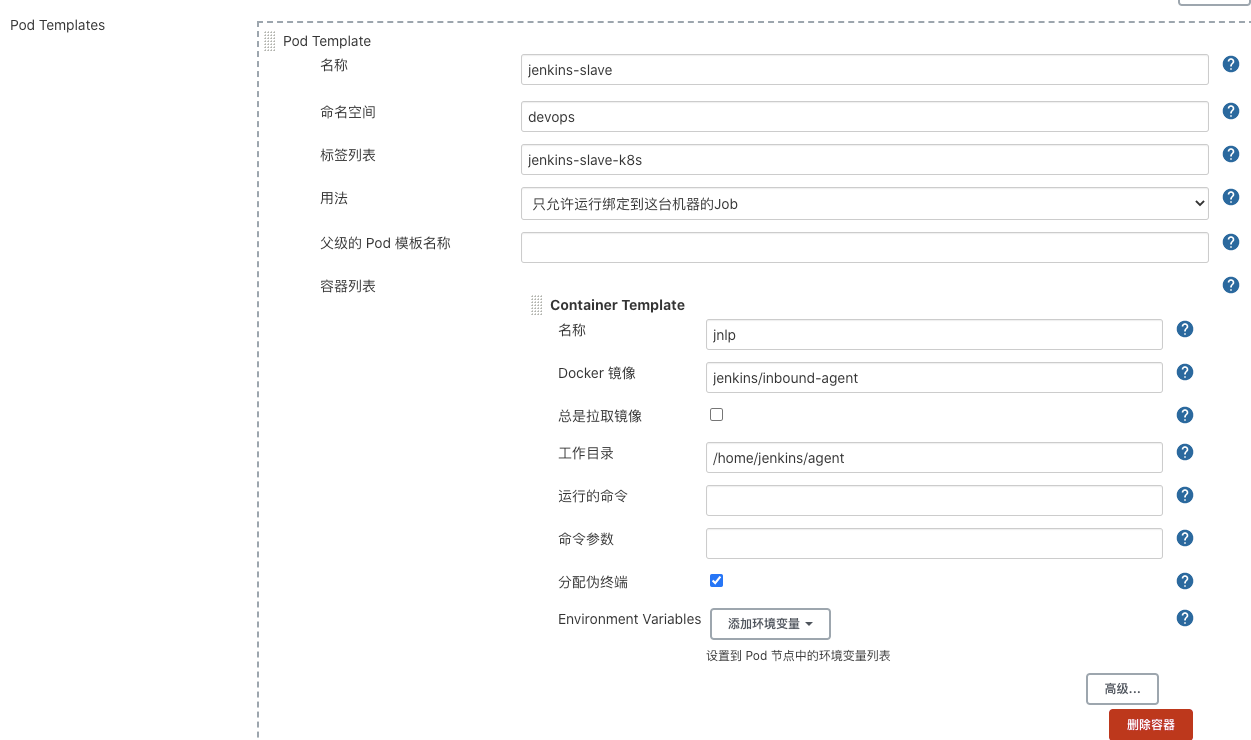Image resolution: width=1251 pixels, height=740 pixels.
Task: Click Pod Template drag handle
Action: tap(270, 41)
